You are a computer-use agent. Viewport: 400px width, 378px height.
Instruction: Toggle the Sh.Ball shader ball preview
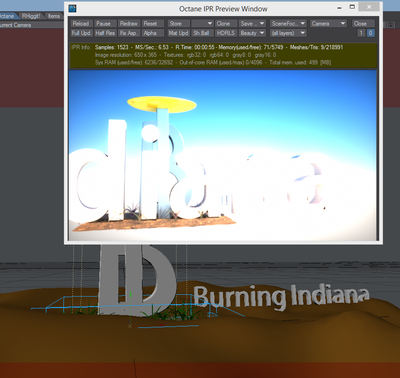(x=202, y=33)
